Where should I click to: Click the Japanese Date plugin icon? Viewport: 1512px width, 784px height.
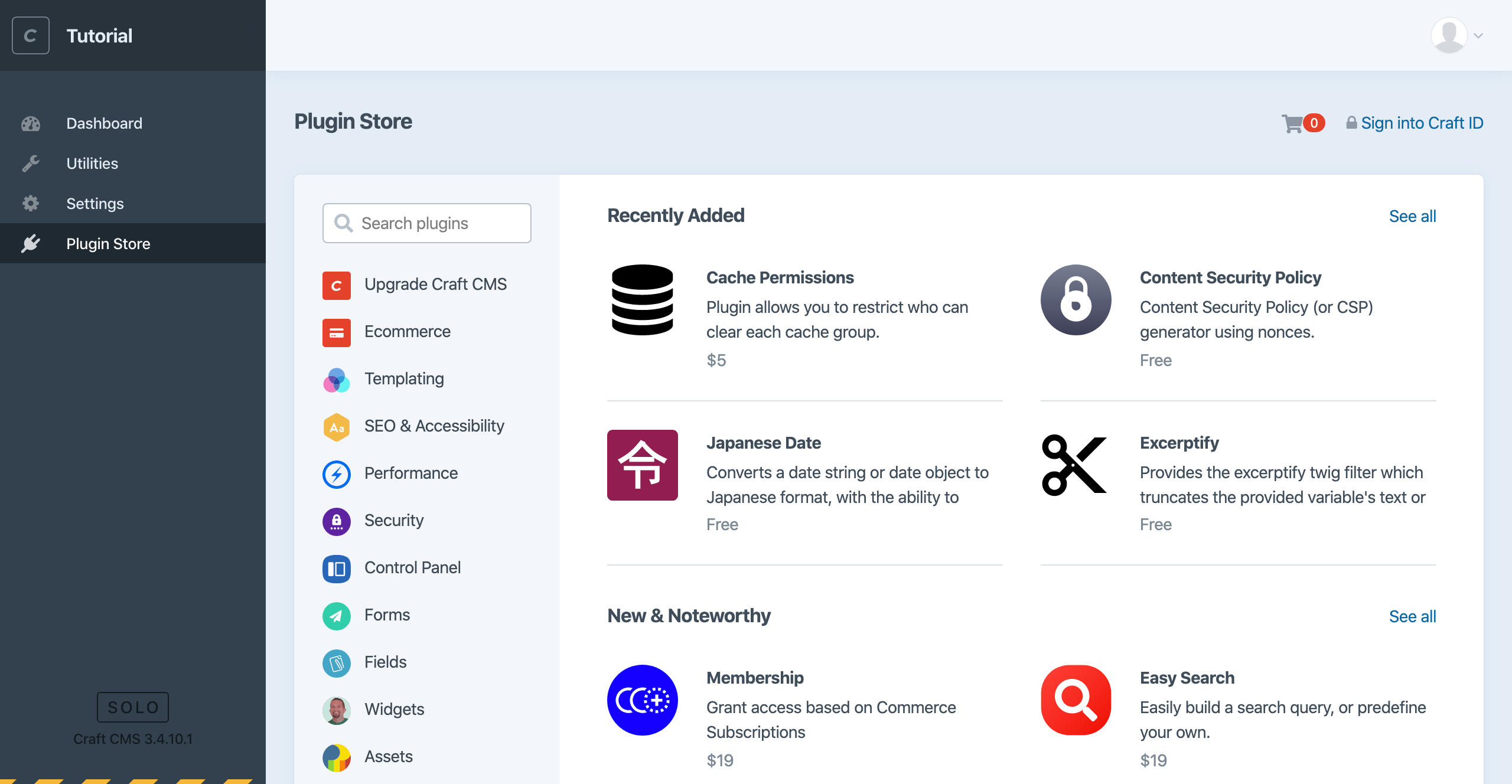(643, 465)
